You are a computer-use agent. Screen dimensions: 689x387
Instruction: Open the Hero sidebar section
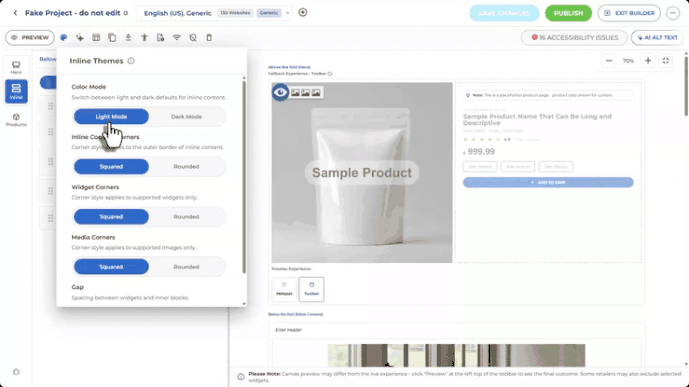pos(16,68)
